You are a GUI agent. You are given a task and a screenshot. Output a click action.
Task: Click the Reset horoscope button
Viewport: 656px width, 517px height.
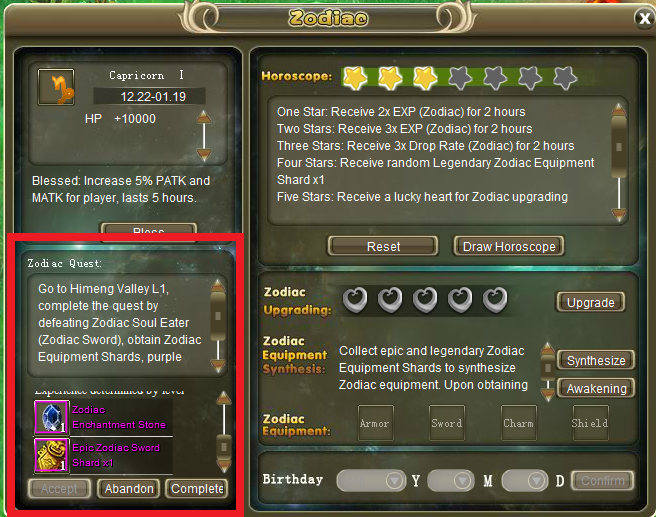383,246
